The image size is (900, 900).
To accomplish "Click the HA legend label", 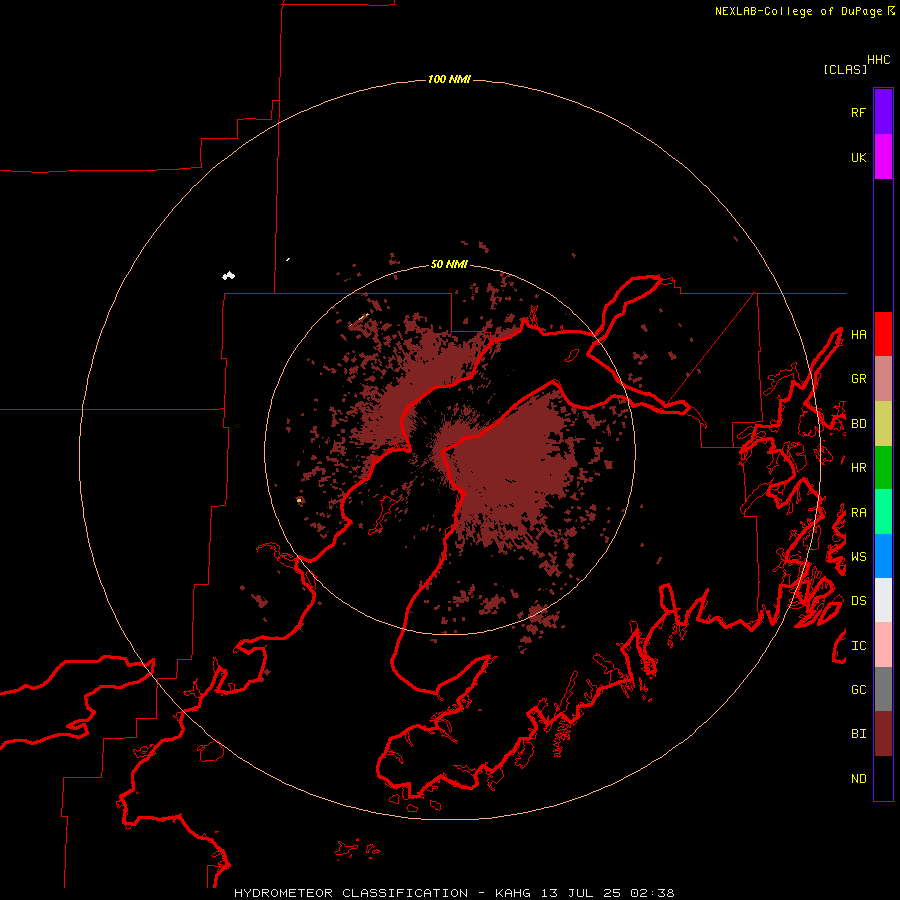I will click(858, 335).
